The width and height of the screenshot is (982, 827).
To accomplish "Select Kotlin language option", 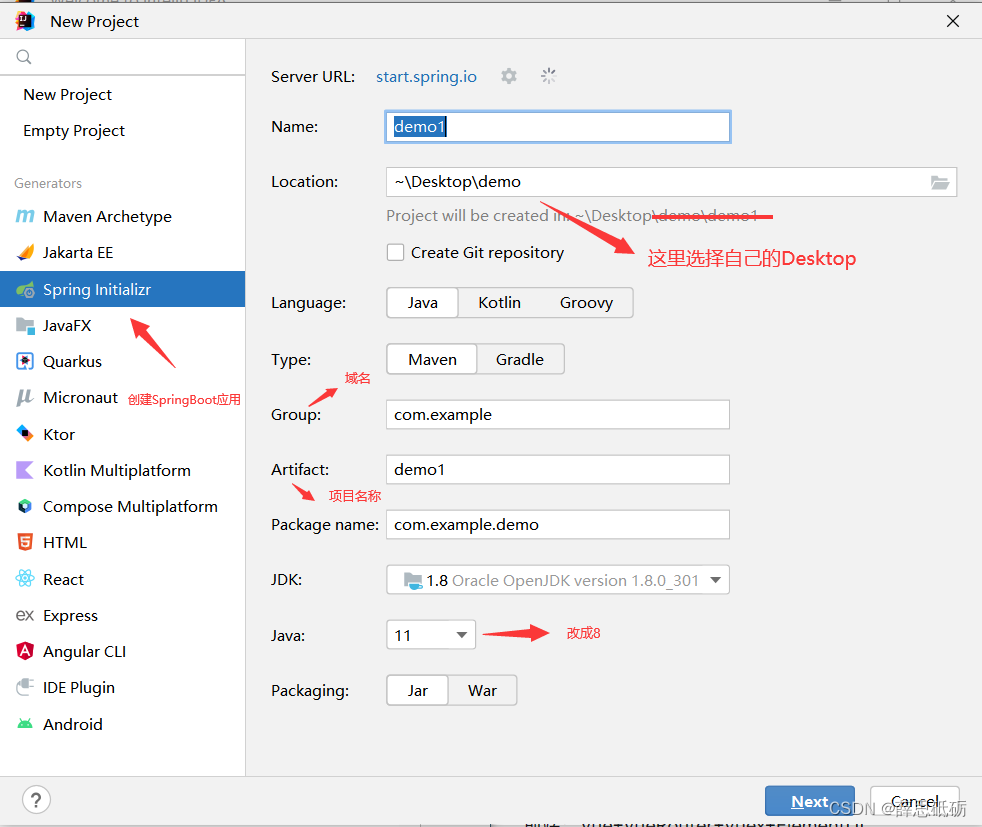I will click(499, 303).
